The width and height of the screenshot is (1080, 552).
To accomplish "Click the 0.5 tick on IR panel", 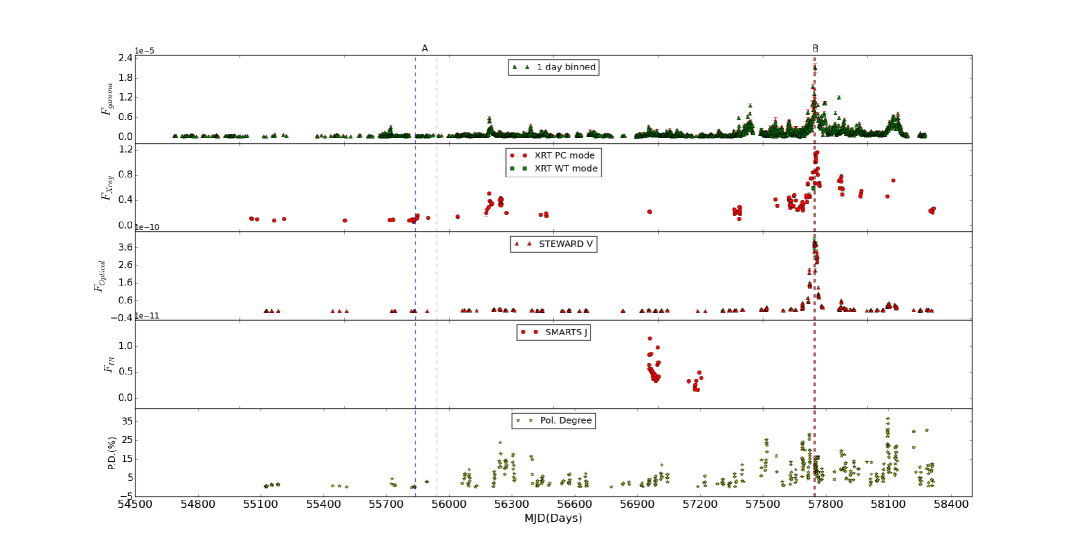I will point(125,372).
